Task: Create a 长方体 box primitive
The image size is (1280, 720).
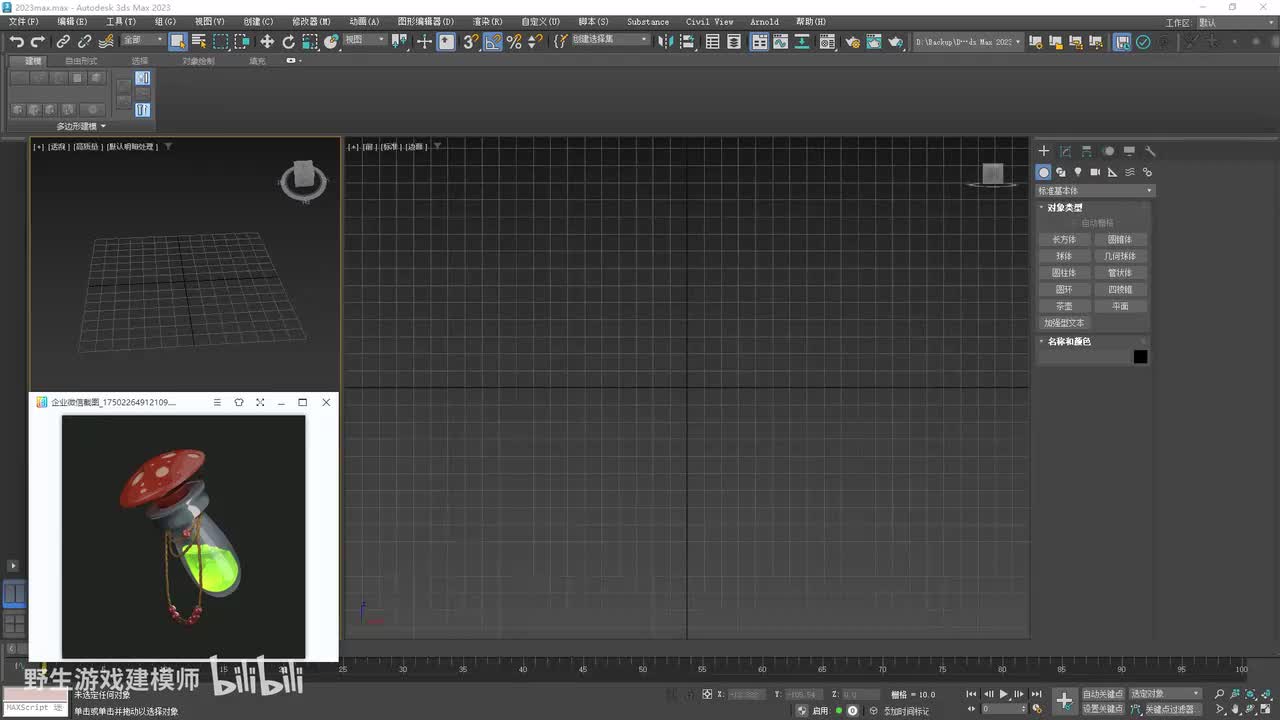Action: (x=1064, y=240)
